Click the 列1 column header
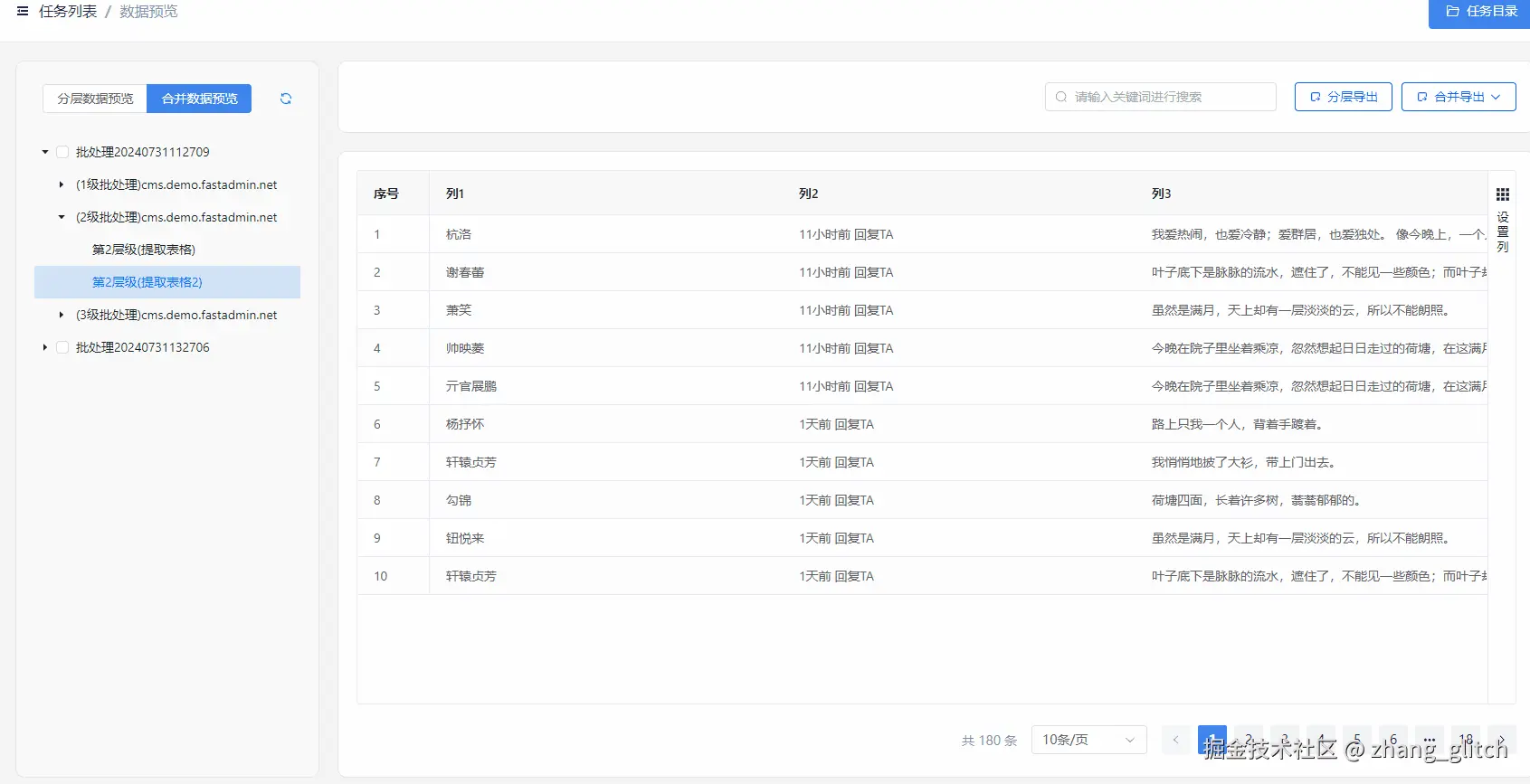The image size is (1530, 784). point(455,194)
